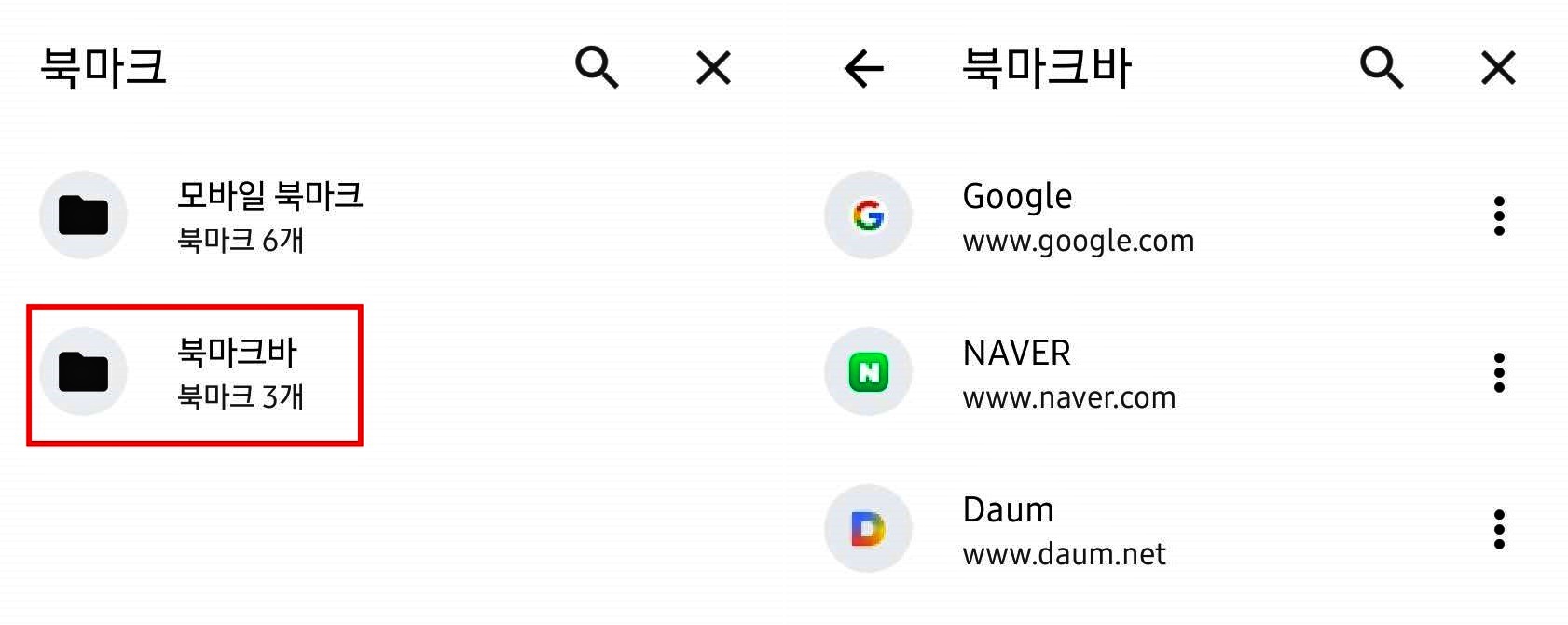Open the Daum bookmark title
Viewport: 1568px width, 625px height.
click(x=1008, y=510)
